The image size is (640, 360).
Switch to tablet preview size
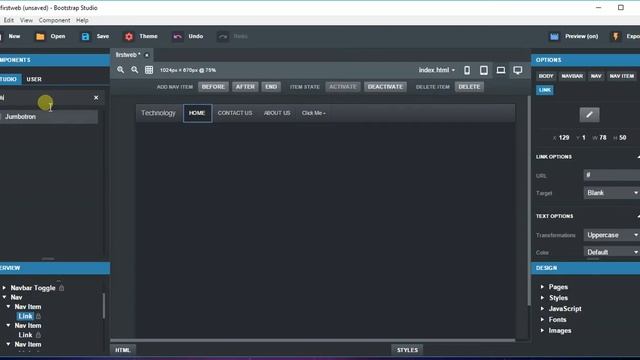click(484, 70)
